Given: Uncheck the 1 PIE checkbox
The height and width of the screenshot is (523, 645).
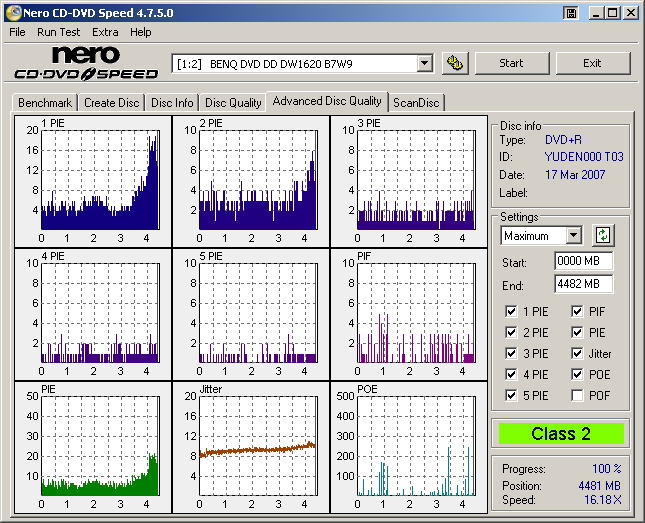Looking at the screenshot, I should click(512, 312).
